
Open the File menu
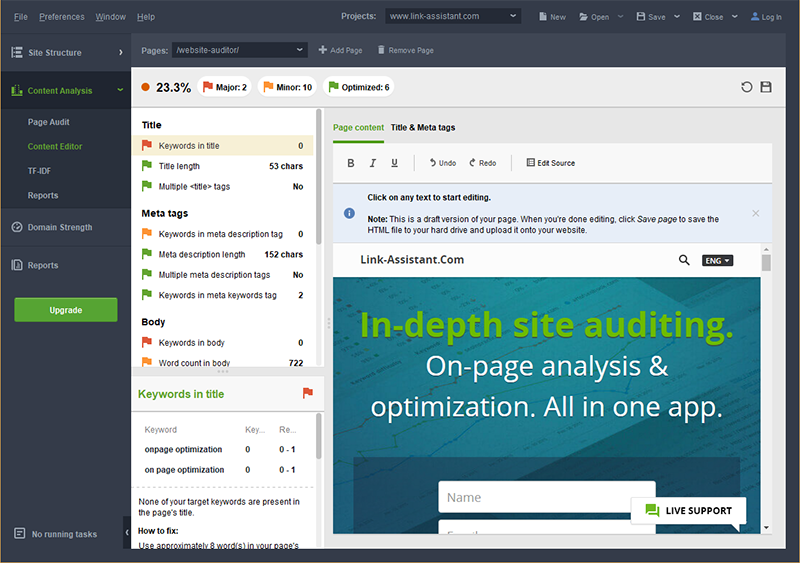[20, 17]
